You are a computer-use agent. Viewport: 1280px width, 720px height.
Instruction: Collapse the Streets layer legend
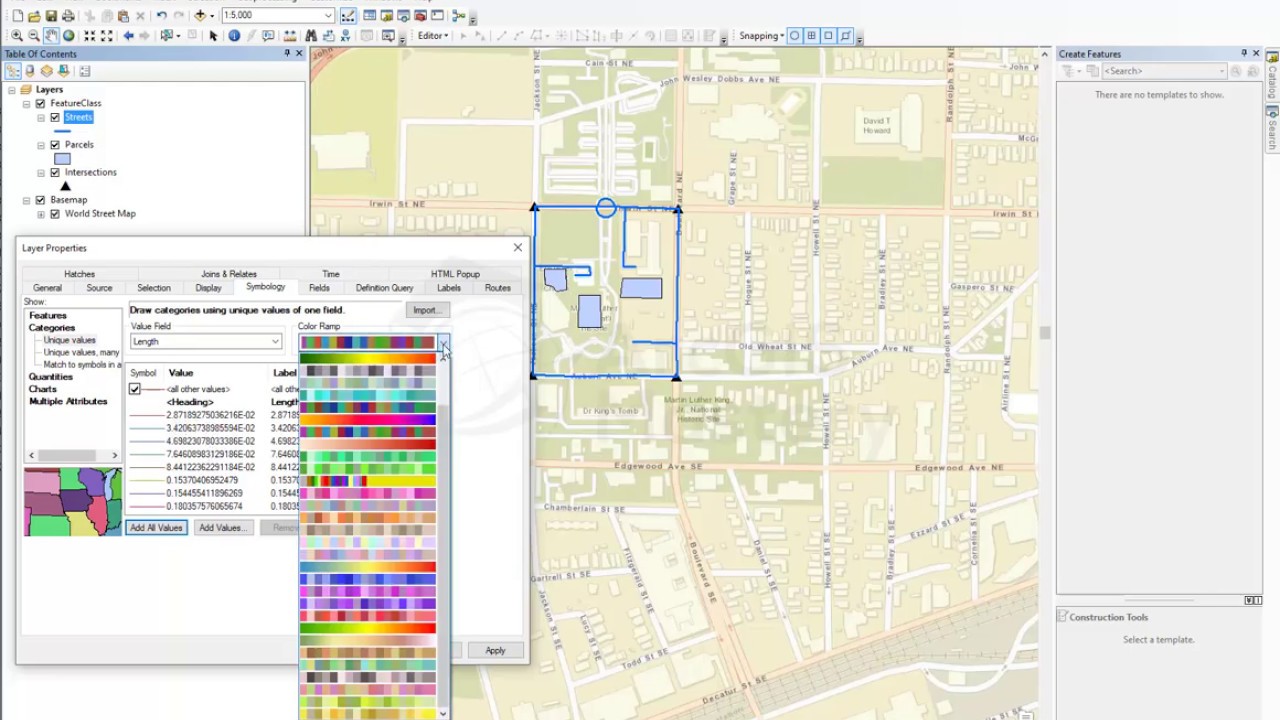[x=41, y=118]
